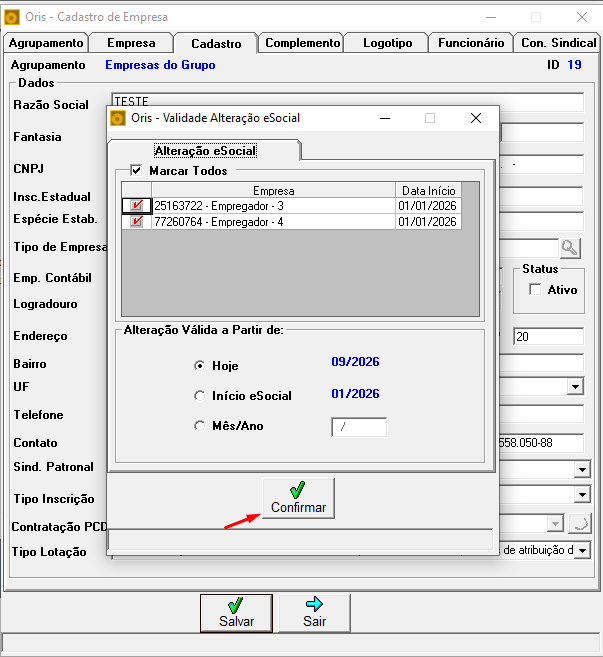Click the refresh arrow icon next to Contratação PCD
The width and height of the screenshot is (603, 657).
580,524
